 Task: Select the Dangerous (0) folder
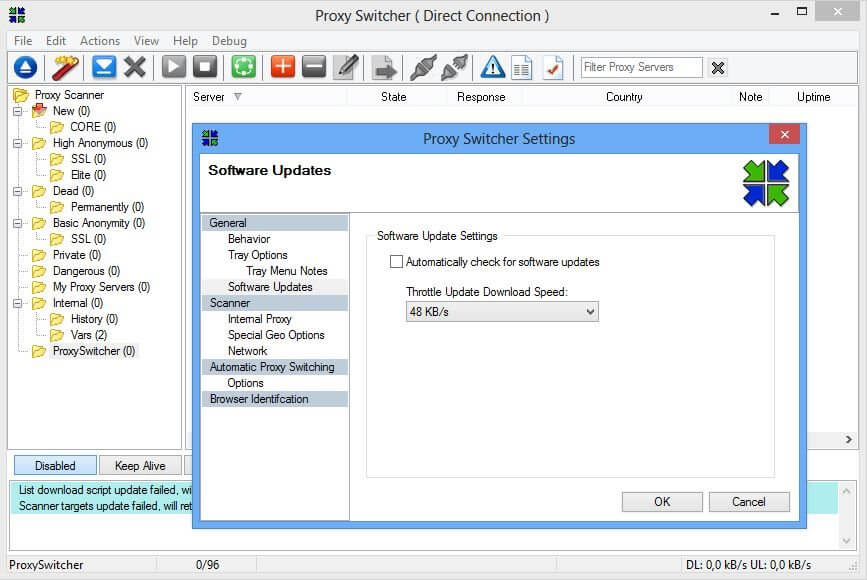coord(86,271)
